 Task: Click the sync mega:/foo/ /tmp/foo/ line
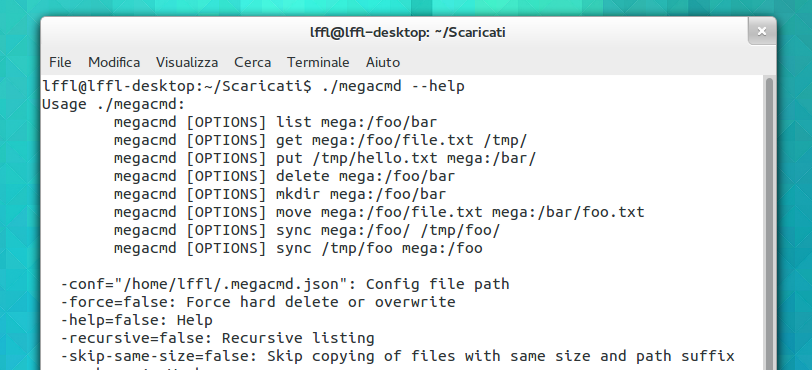click(307, 231)
